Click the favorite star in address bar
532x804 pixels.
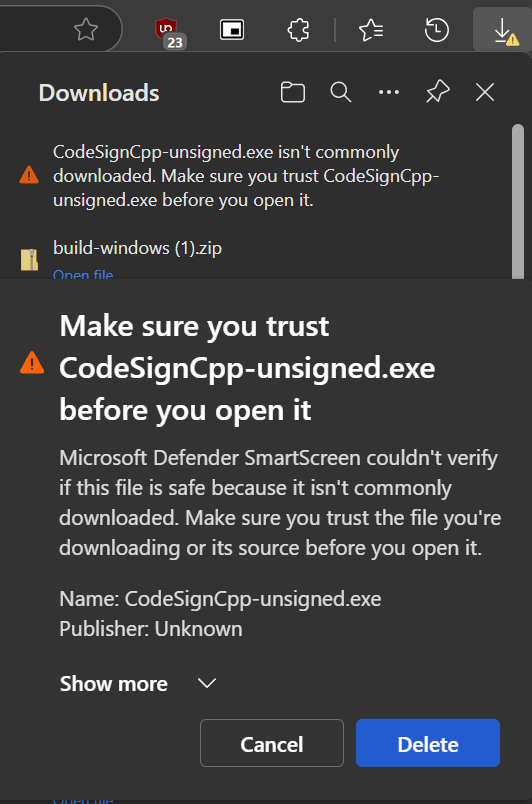click(x=86, y=29)
